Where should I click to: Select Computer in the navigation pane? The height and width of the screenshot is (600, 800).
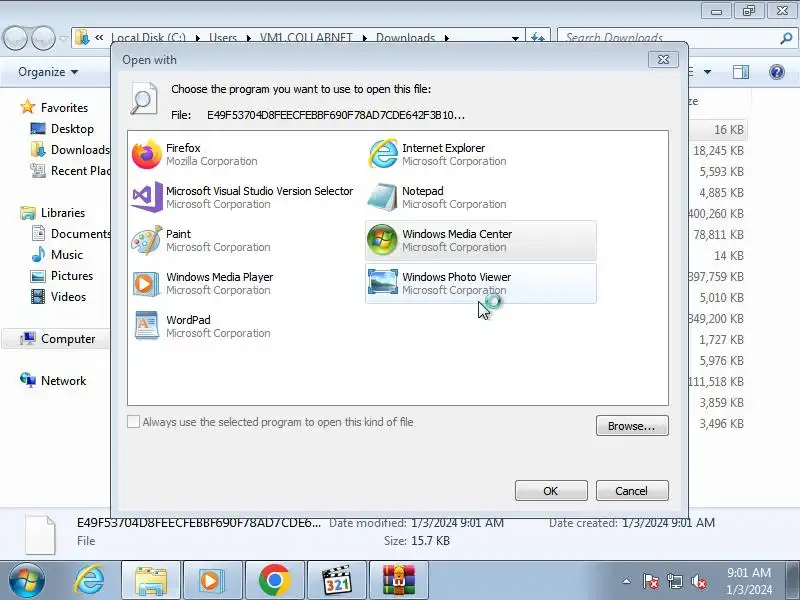57,339
